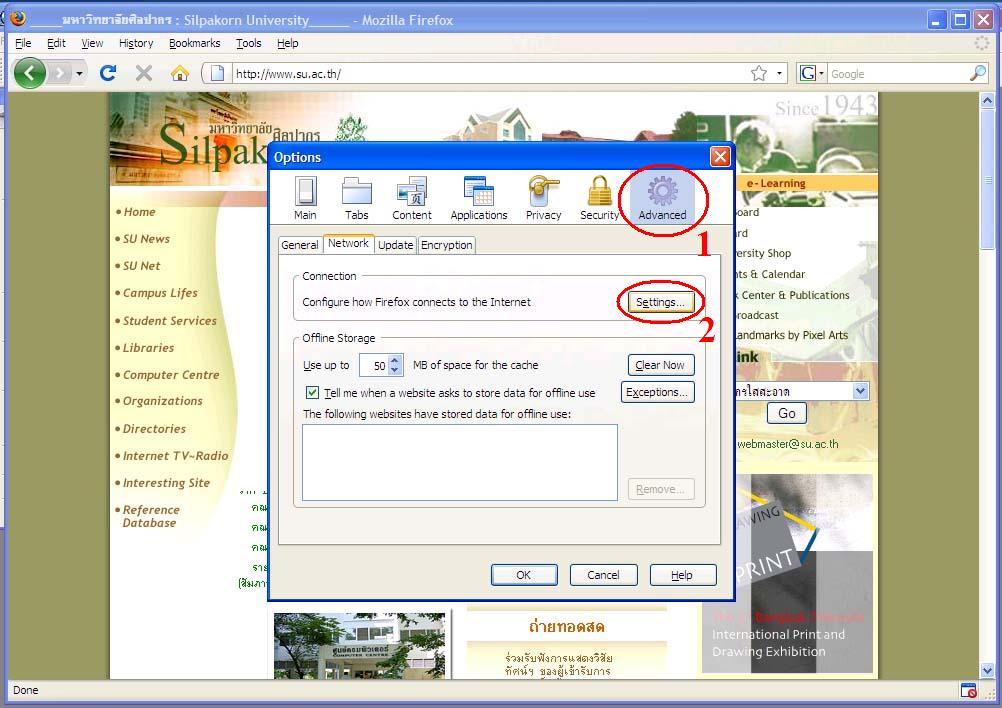Expand the webpage quick link dropdown
This screenshot has height=708, width=1002.
point(860,391)
